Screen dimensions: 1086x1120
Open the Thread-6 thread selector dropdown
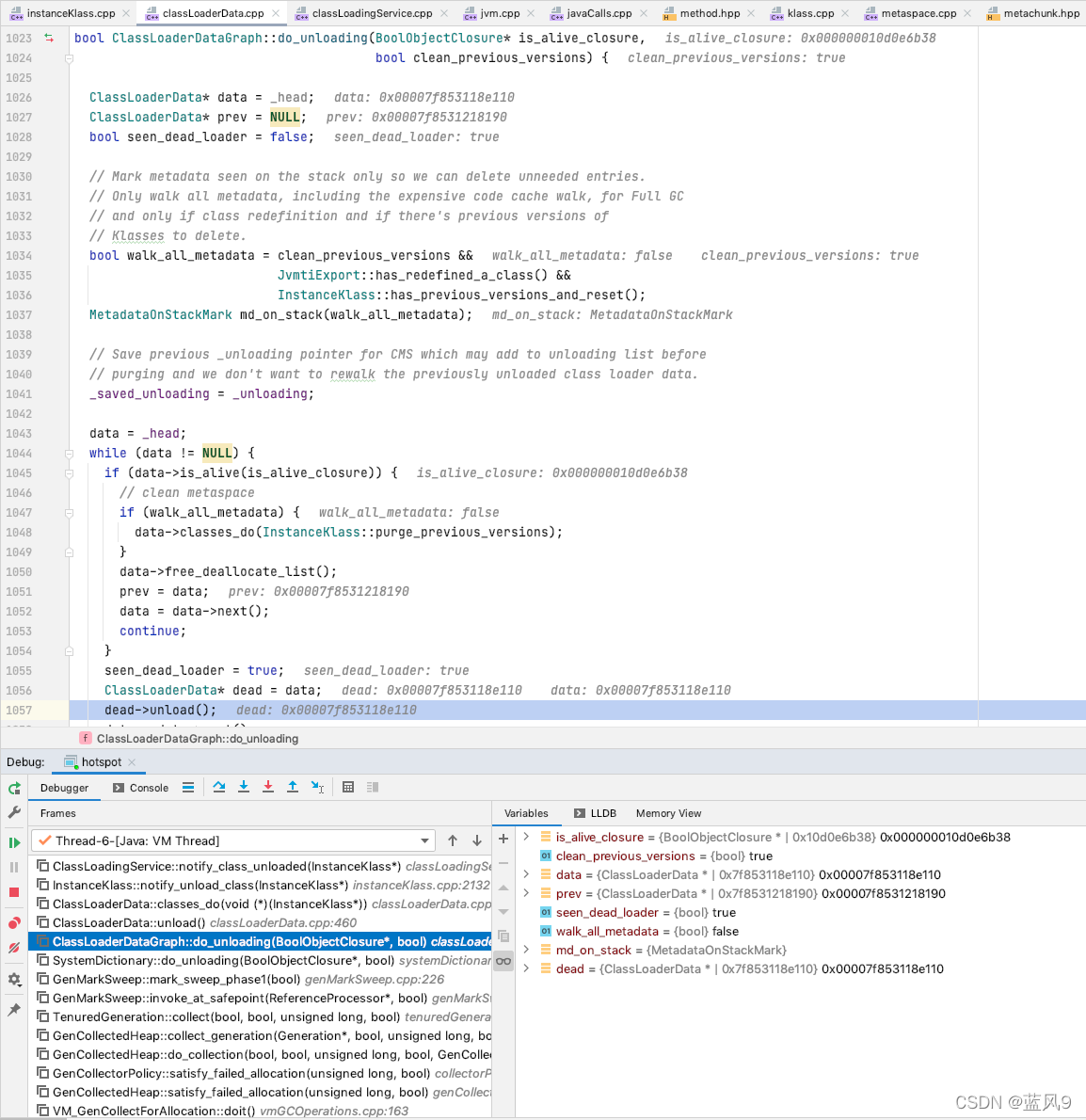(x=422, y=840)
